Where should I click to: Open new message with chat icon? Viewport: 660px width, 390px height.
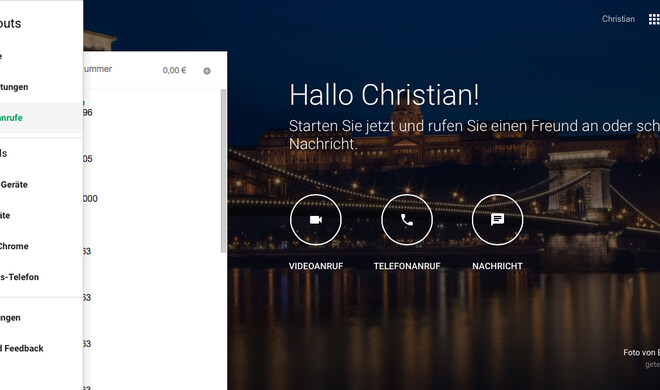pos(498,220)
